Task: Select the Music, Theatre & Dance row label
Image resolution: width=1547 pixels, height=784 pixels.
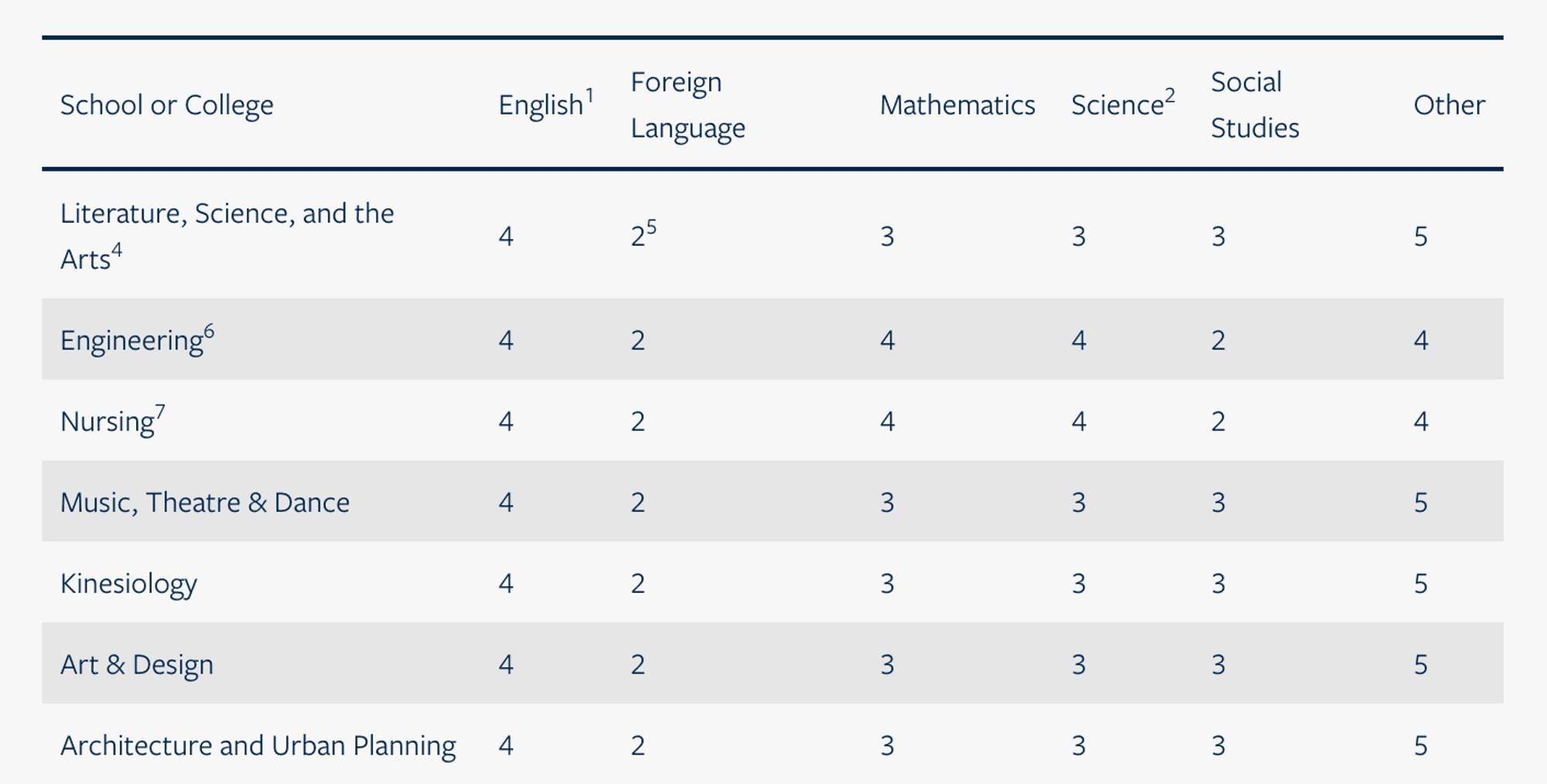Action: point(205,503)
